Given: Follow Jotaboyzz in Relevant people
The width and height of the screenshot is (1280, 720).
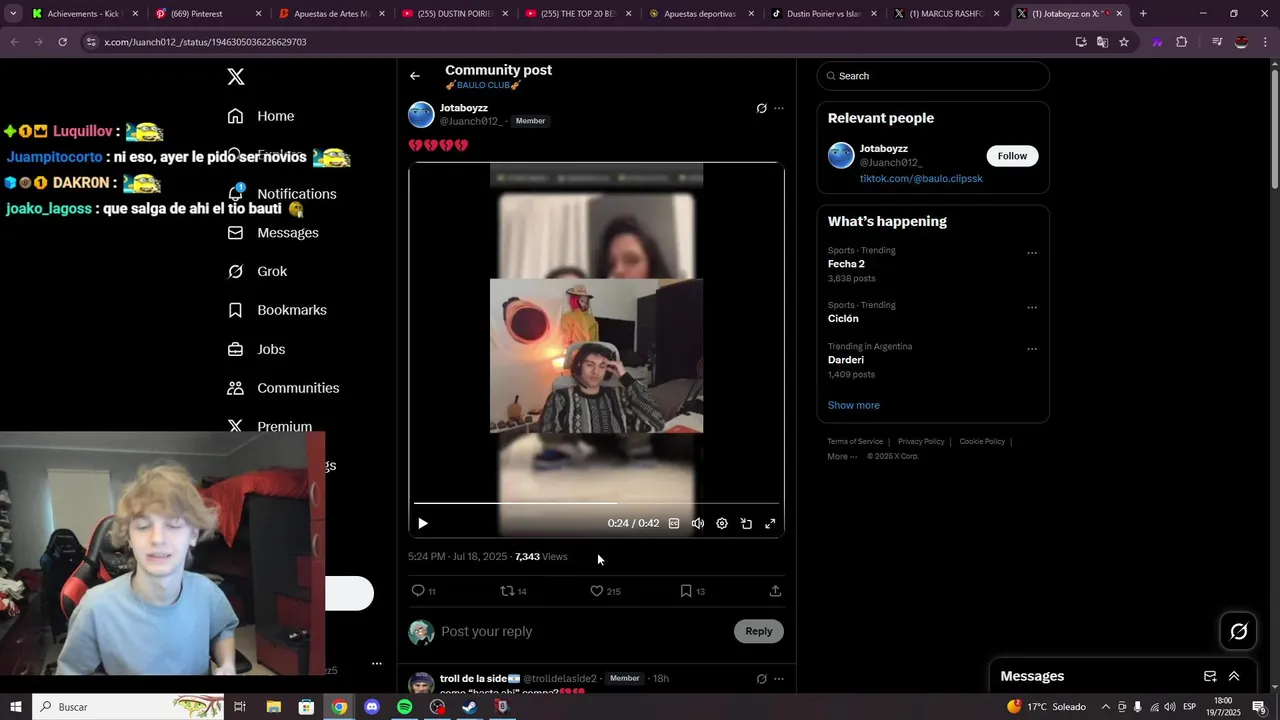Looking at the screenshot, I should click(x=1012, y=156).
